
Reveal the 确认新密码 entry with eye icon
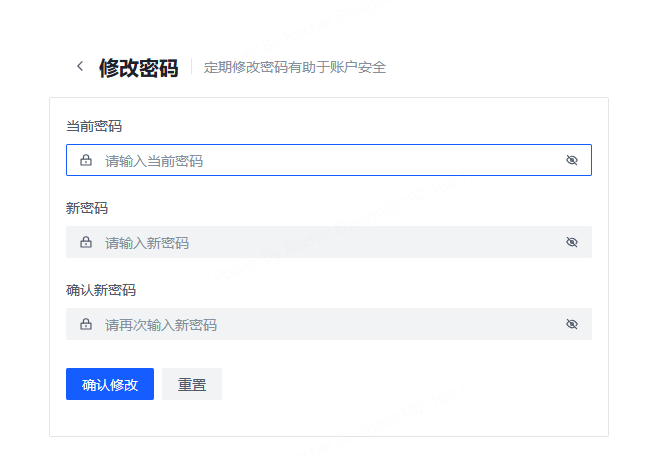pos(572,324)
